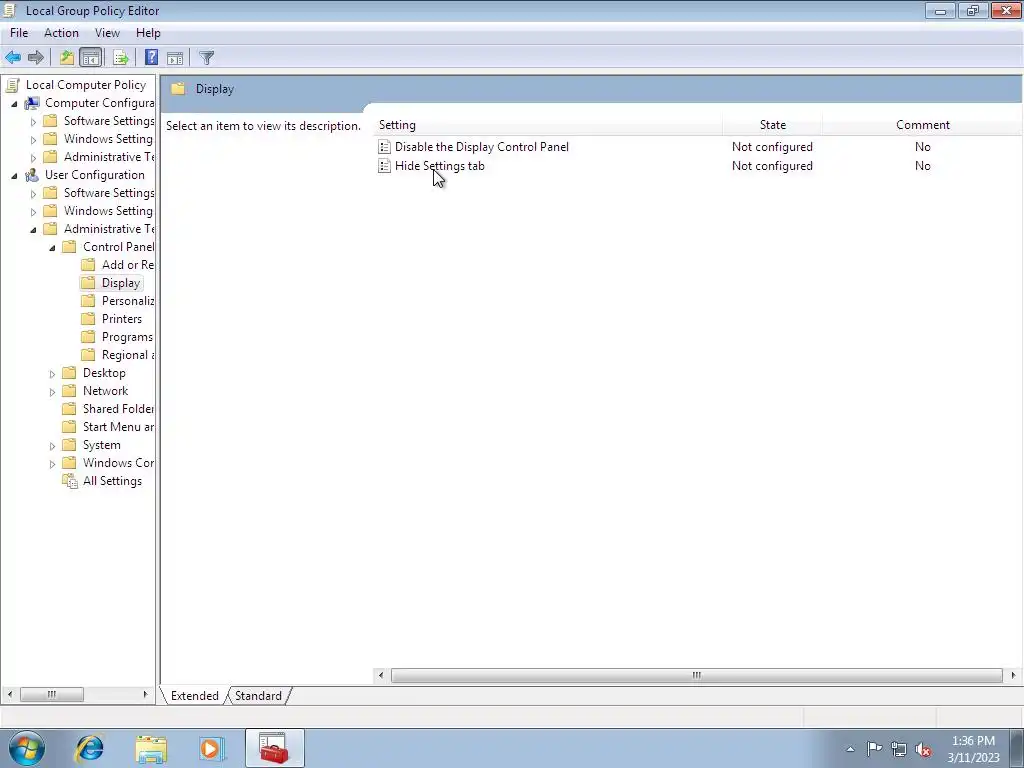Expand Software Settings under Computer Configuration
Screen dimensions: 1024x768
(x=33, y=121)
